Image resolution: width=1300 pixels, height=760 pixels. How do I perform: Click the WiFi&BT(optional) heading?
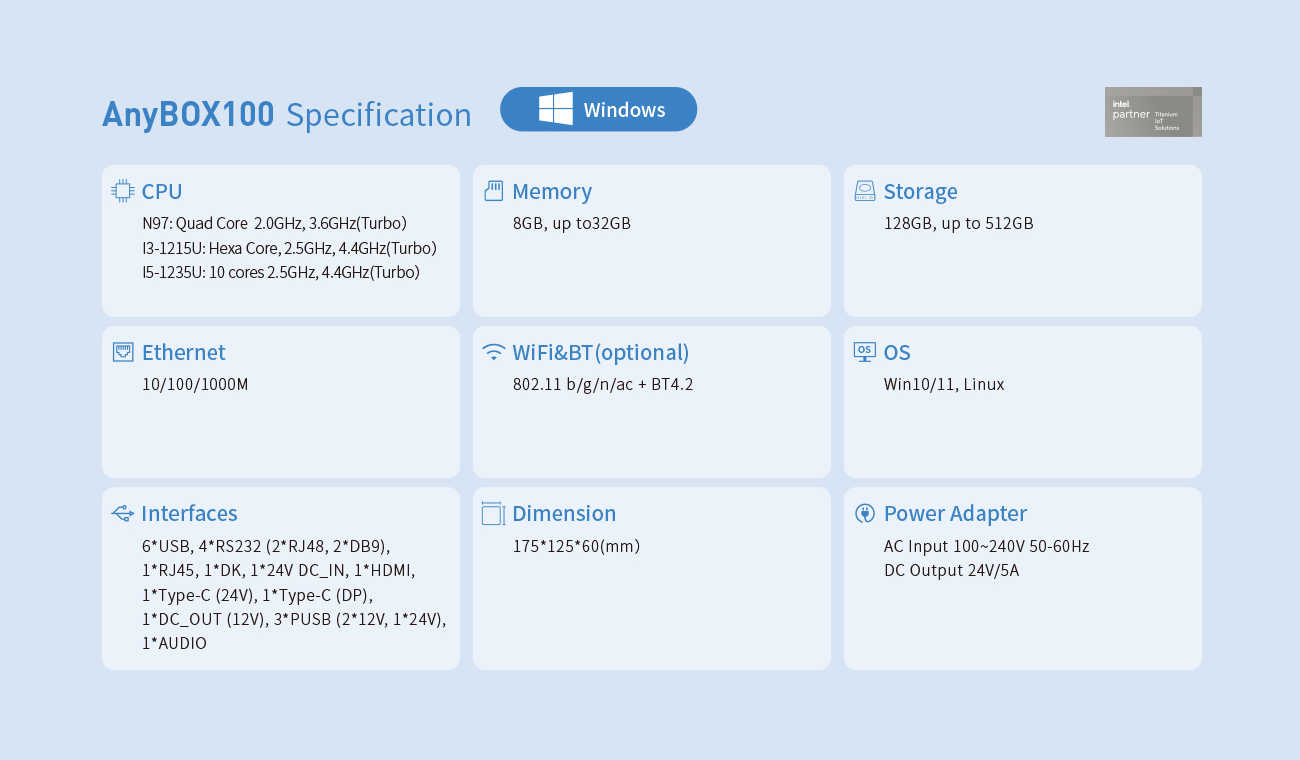600,352
